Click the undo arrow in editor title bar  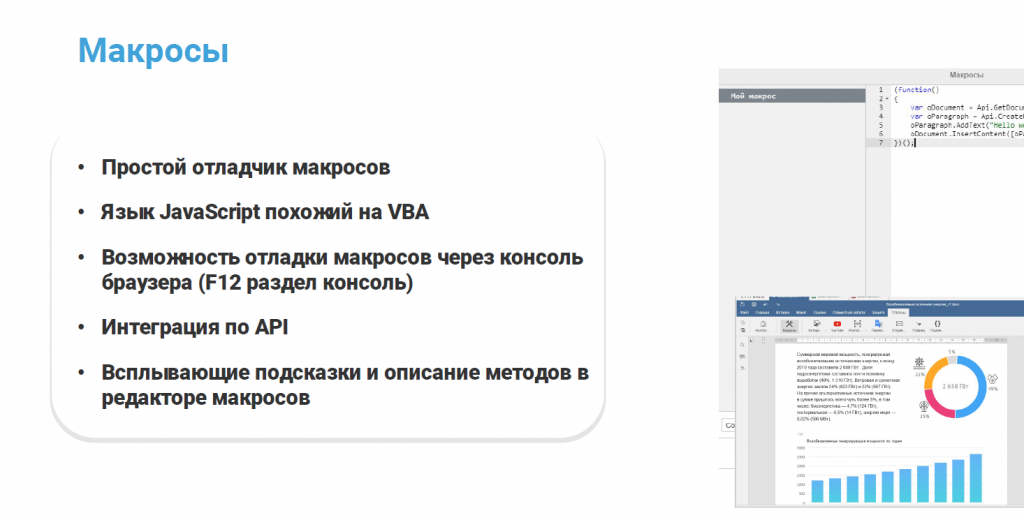point(765,305)
